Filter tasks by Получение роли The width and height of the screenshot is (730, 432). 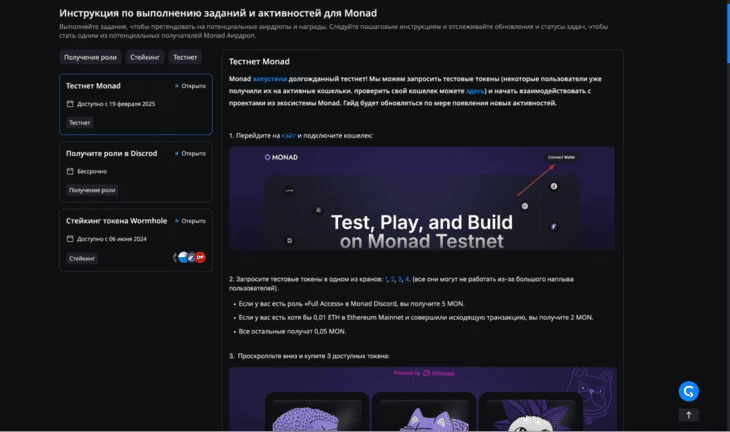(x=90, y=57)
